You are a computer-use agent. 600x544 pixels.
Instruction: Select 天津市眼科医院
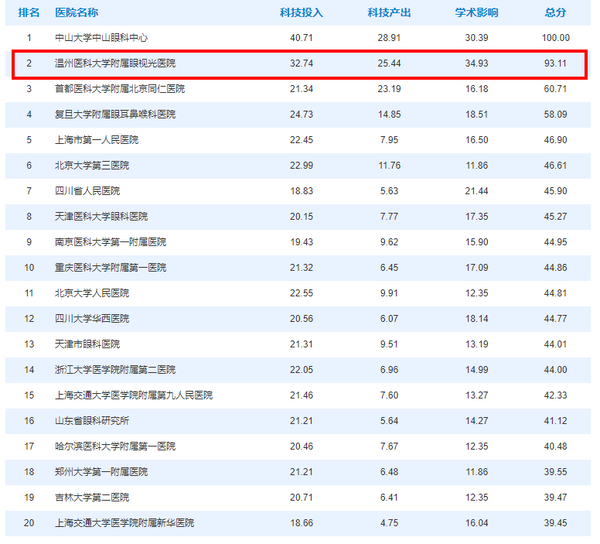click(x=87, y=344)
